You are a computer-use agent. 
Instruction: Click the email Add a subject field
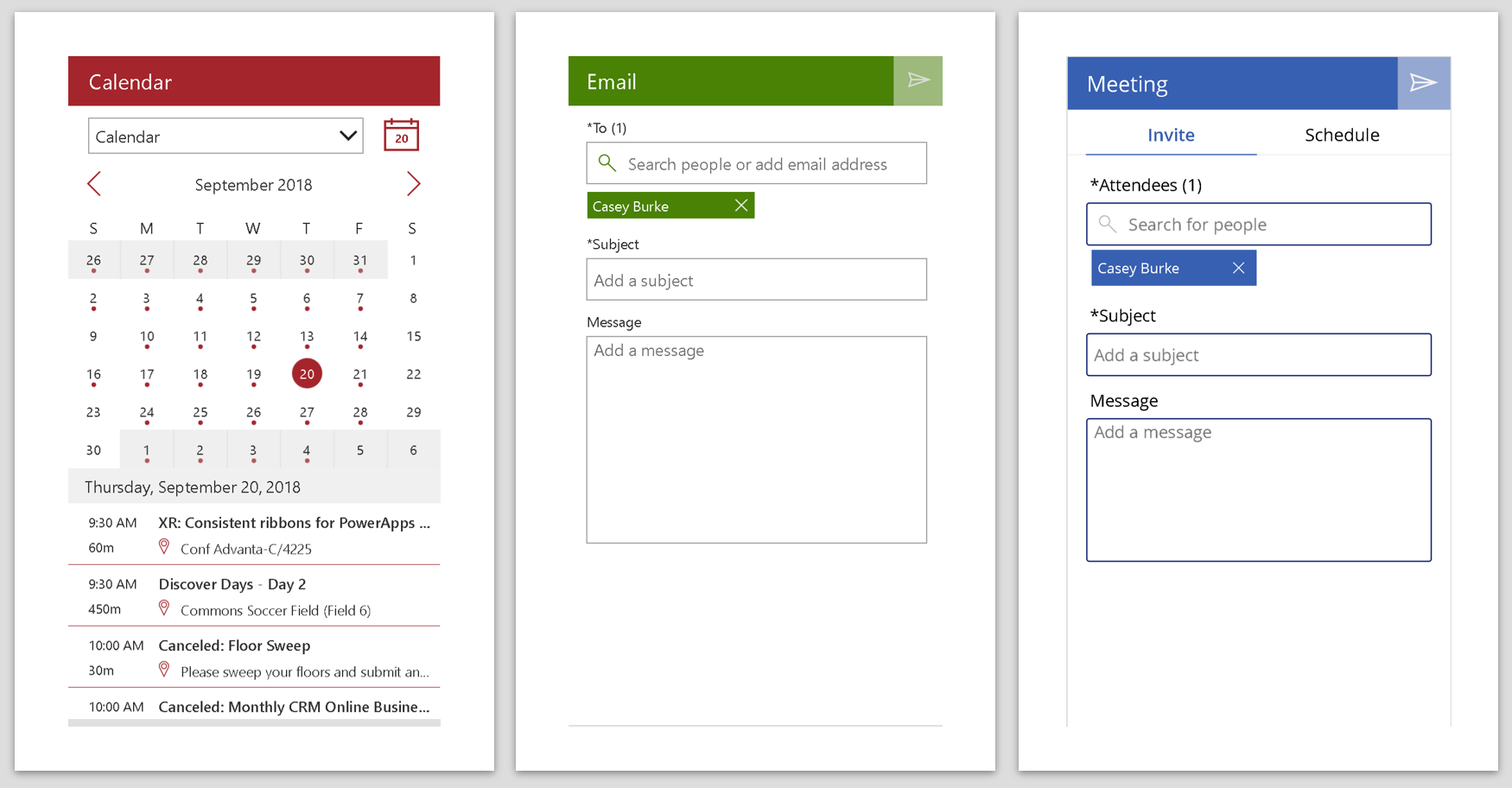(x=757, y=280)
